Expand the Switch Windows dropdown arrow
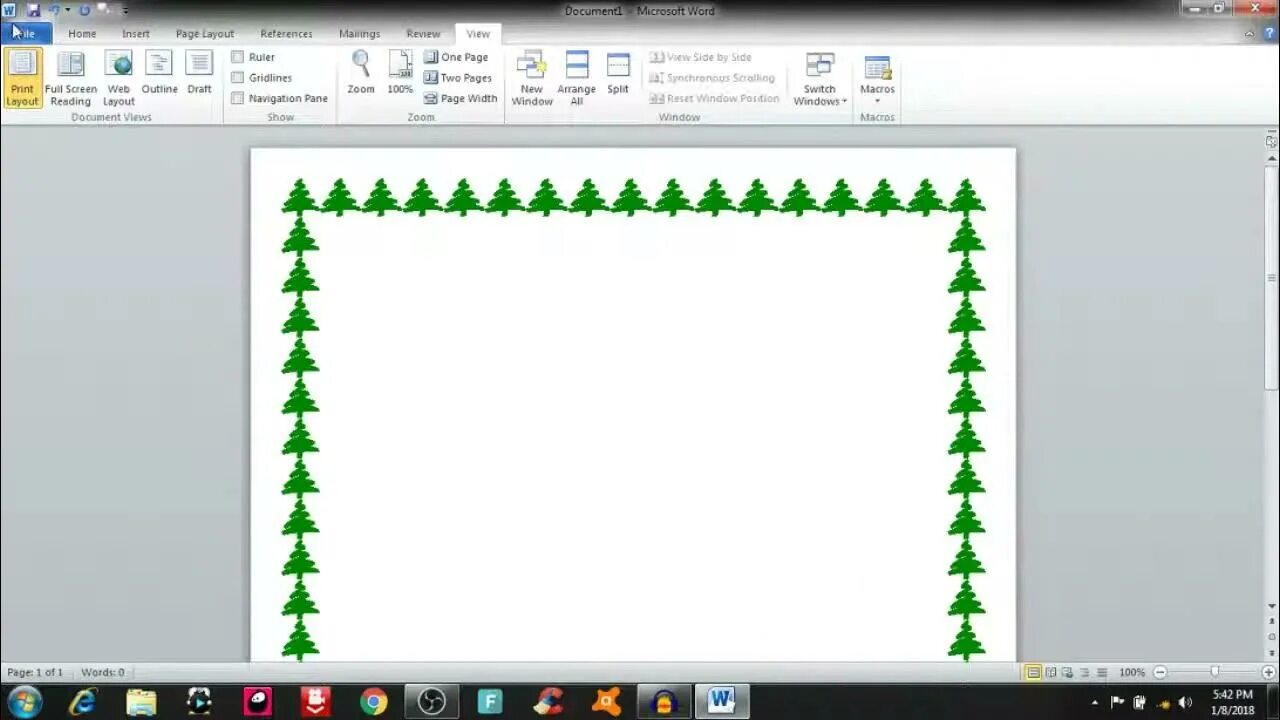Viewport: 1280px width, 720px height. coord(844,101)
